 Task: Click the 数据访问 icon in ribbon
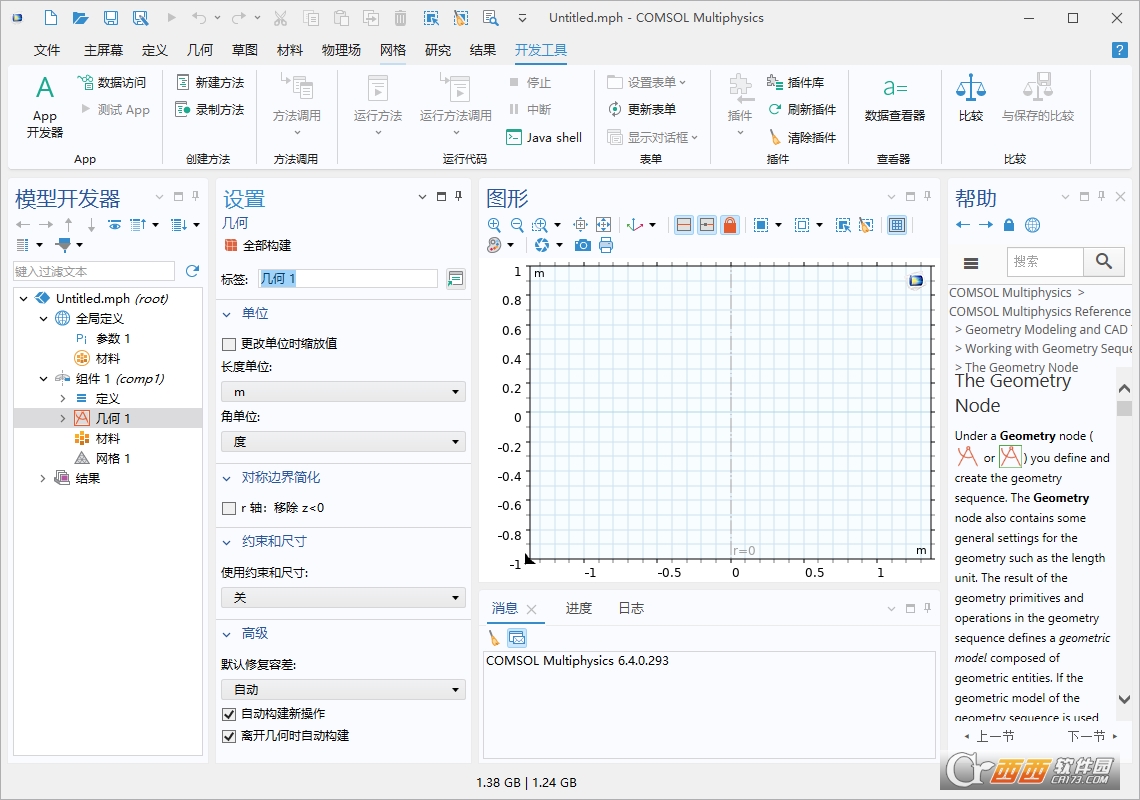click(x=86, y=82)
